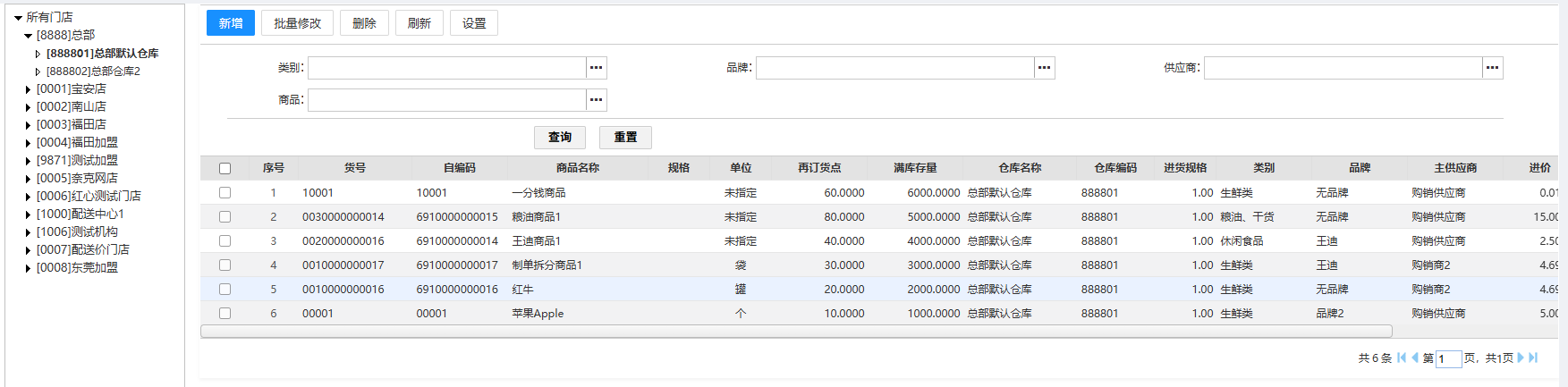Click the 刷新 refresh button

click(x=420, y=23)
